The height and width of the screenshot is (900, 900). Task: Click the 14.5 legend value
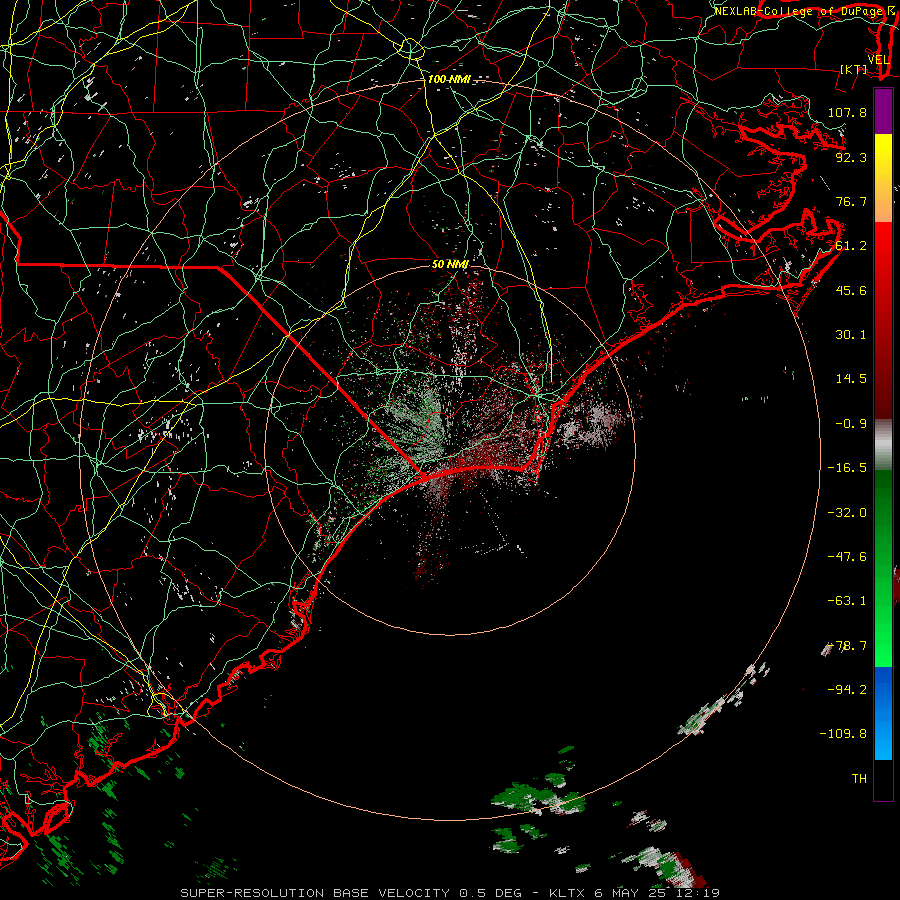click(851, 379)
